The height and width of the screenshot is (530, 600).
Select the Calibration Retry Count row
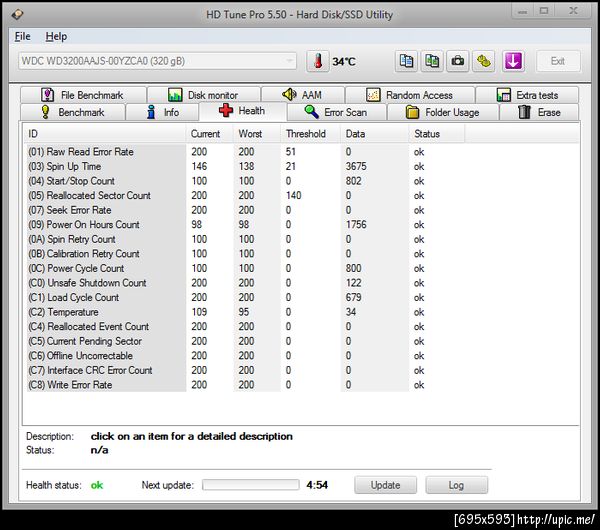[245, 254]
